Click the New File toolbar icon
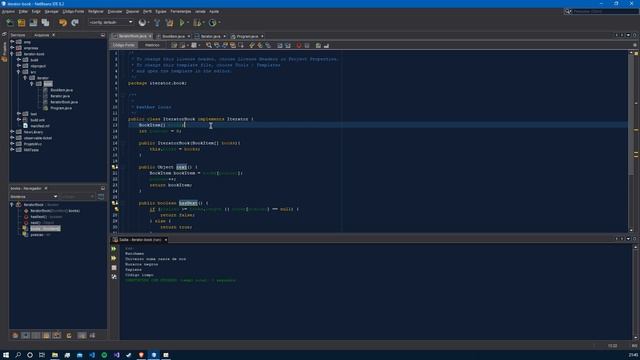This screenshot has width=640, height=360. pyautogui.click(x=9, y=23)
